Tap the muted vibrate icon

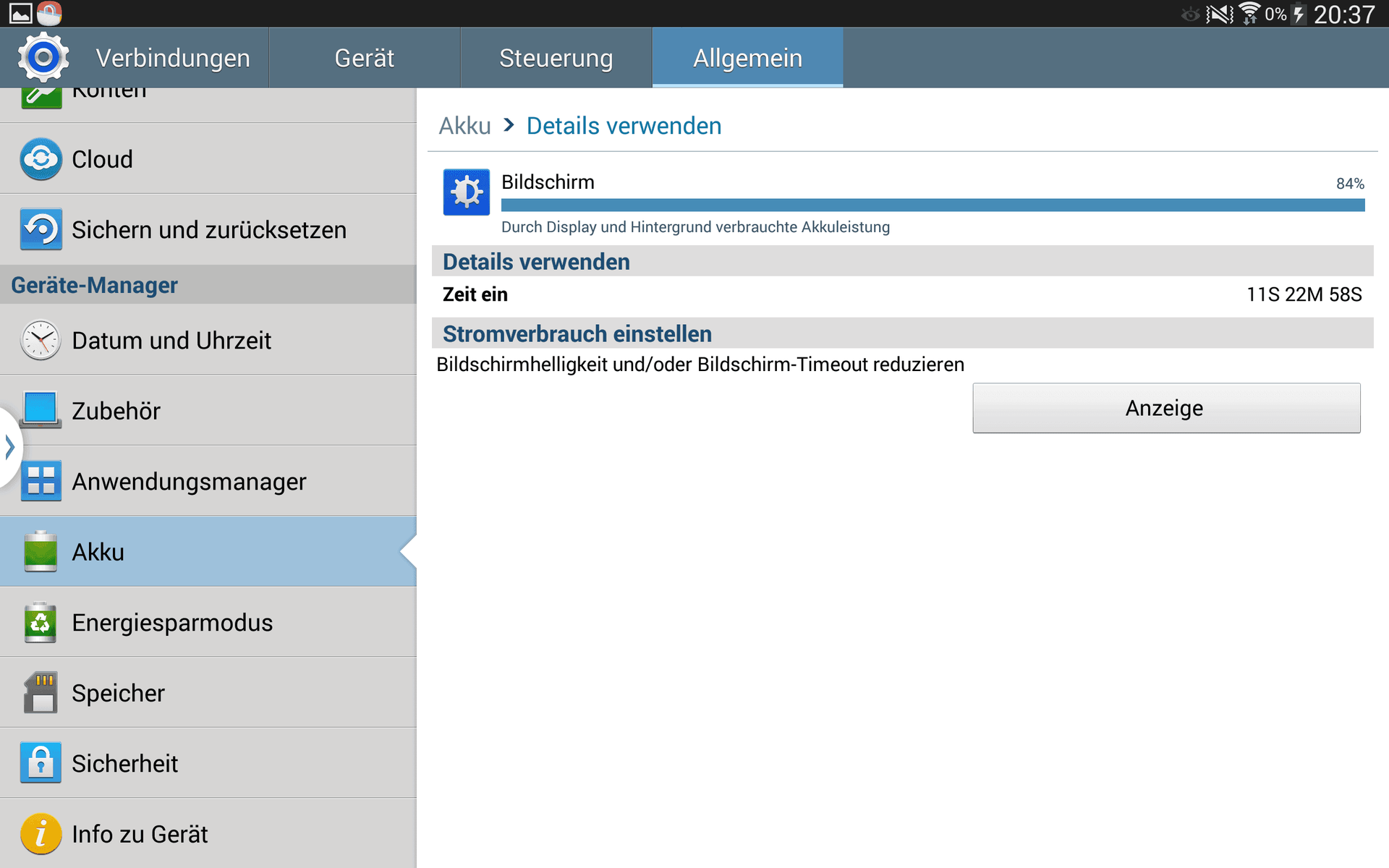[1219, 14]
